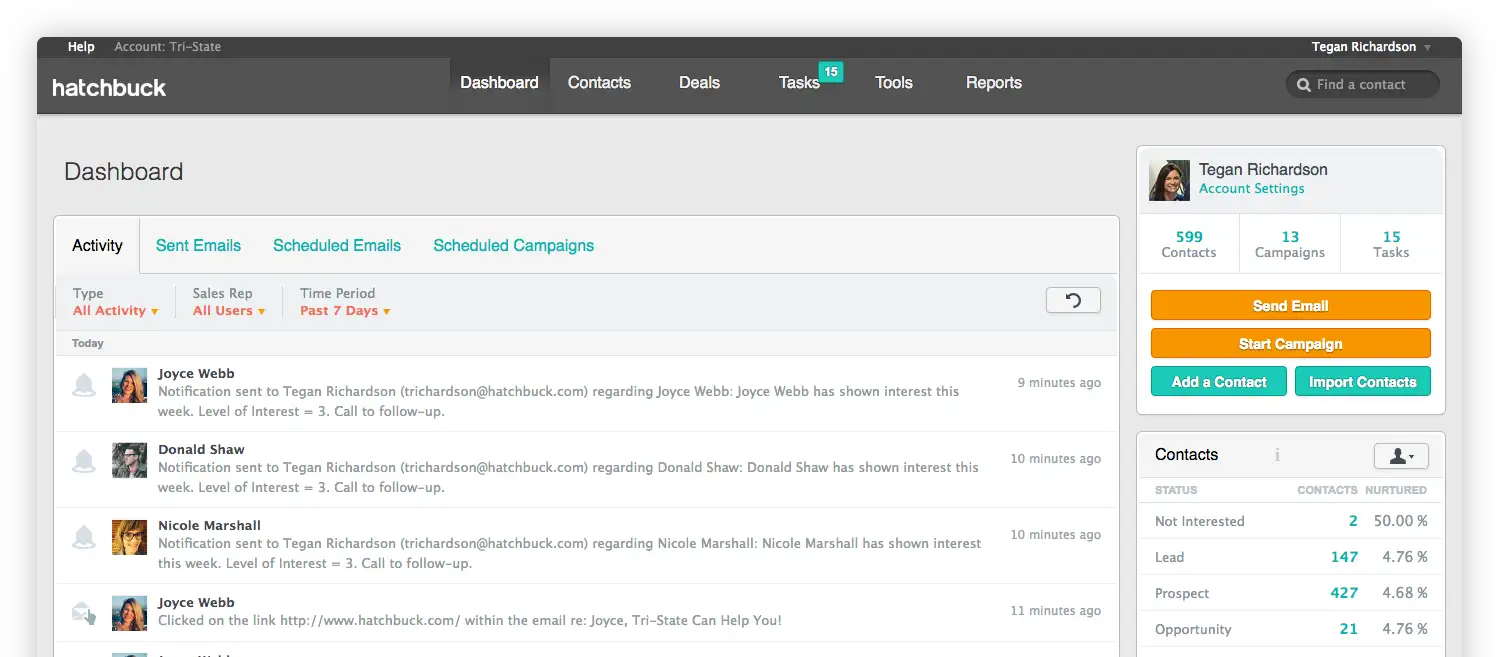Open Joyce Webb's avatar in first activity row
Viewport: 1499px width, 657px height.
click(130, 385)
